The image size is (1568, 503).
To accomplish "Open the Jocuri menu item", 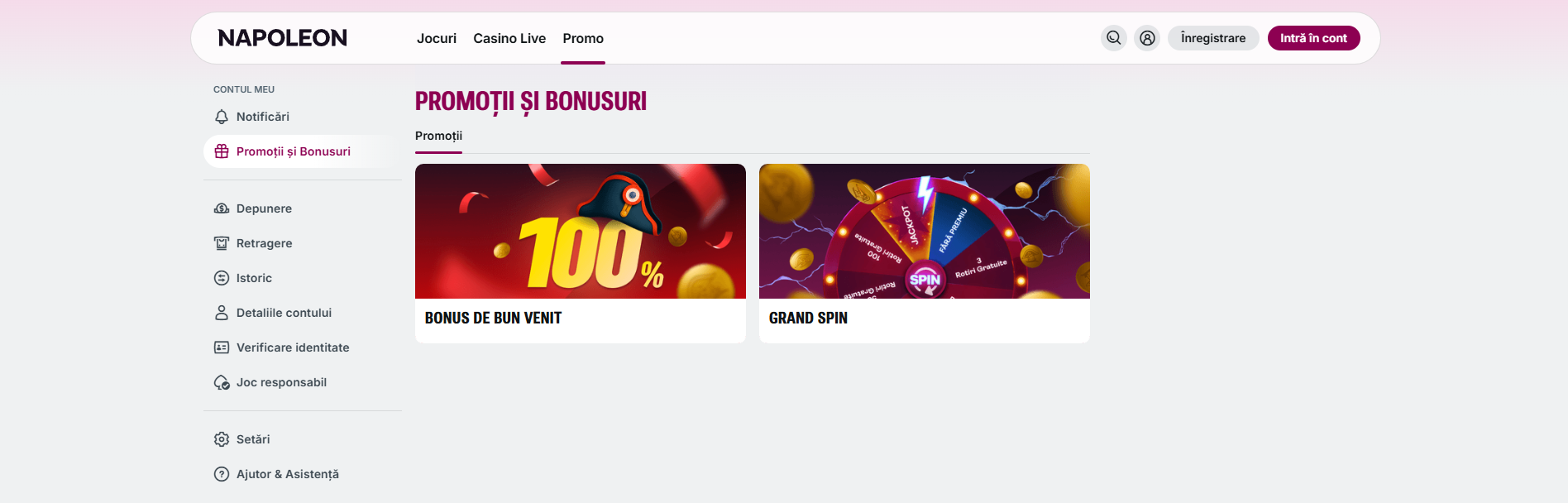I will point(437,38).
